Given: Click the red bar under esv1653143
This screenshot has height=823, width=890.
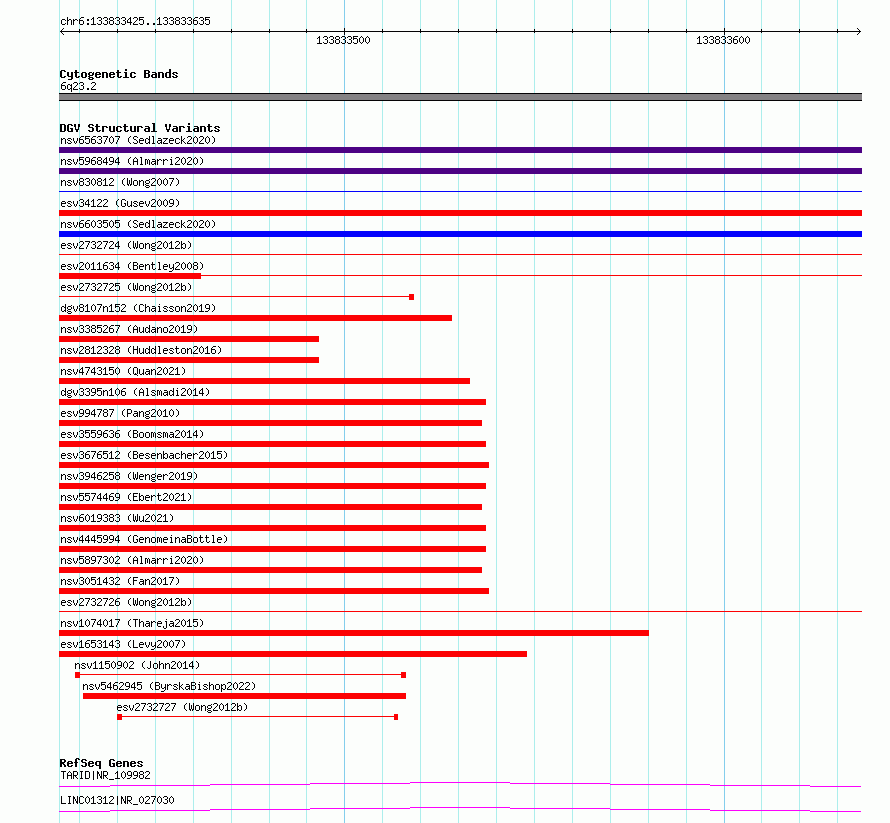Looking at the screenshot, I should (x=293, y=654).
